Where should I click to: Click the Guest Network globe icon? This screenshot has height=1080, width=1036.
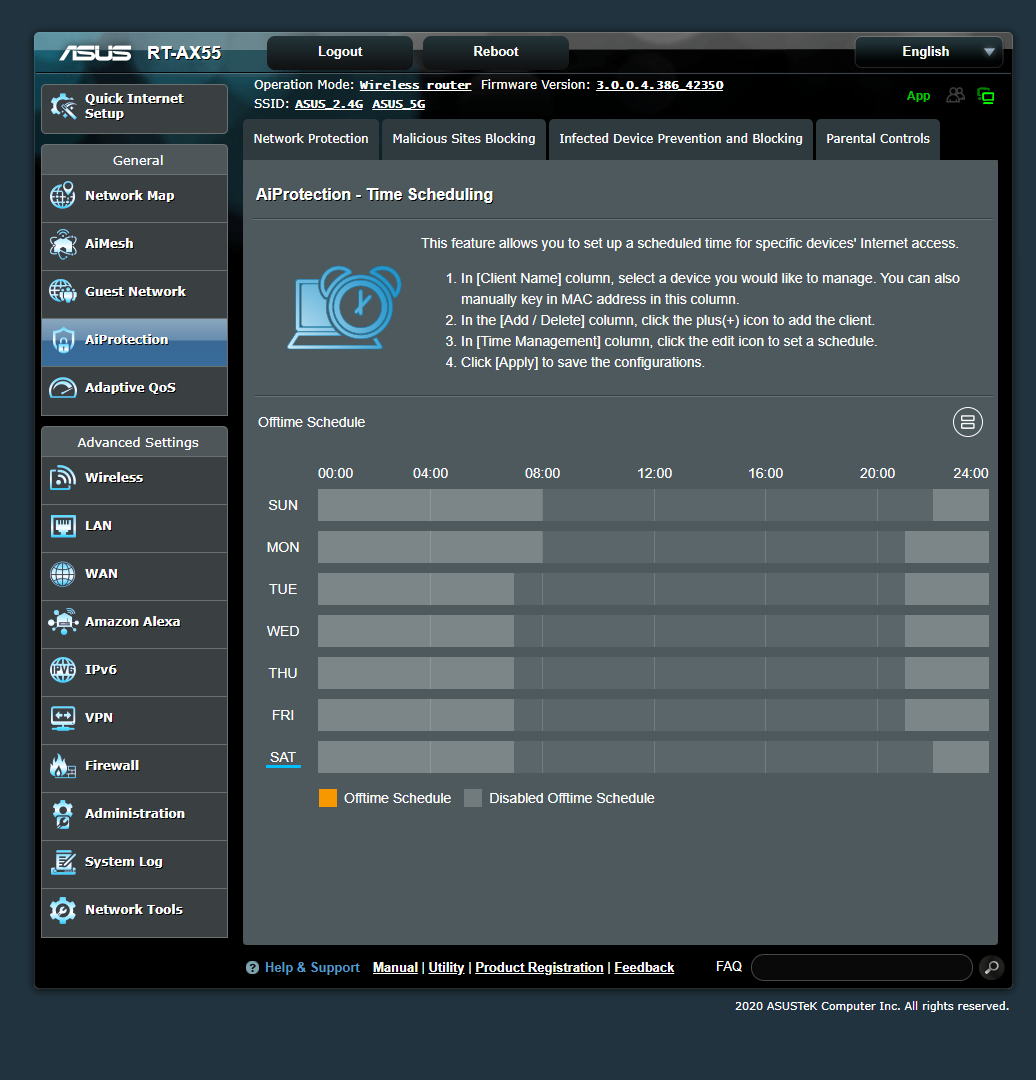[63, 291]
